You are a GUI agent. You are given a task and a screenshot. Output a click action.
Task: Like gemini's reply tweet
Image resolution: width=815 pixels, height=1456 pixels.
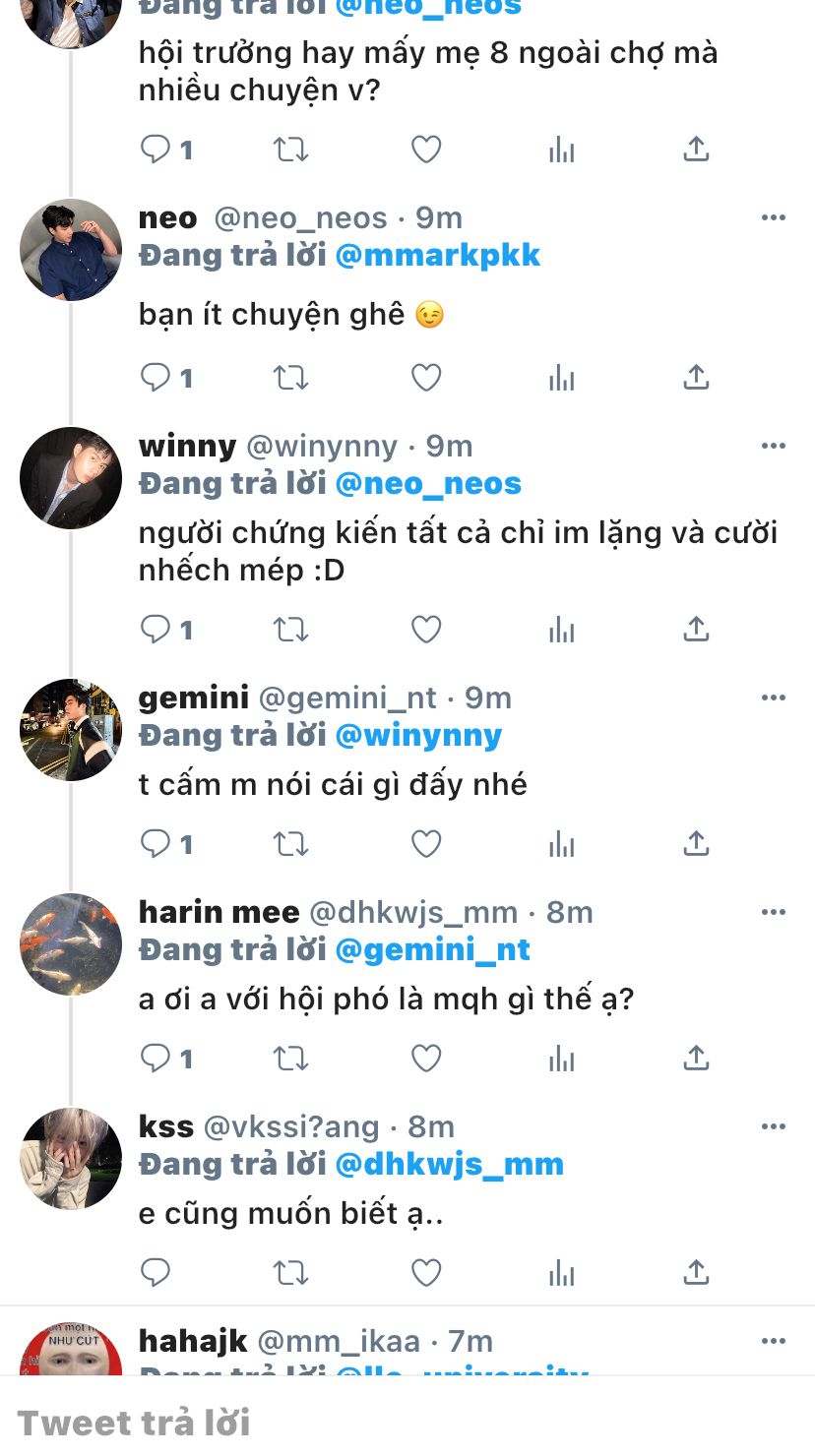426,844
